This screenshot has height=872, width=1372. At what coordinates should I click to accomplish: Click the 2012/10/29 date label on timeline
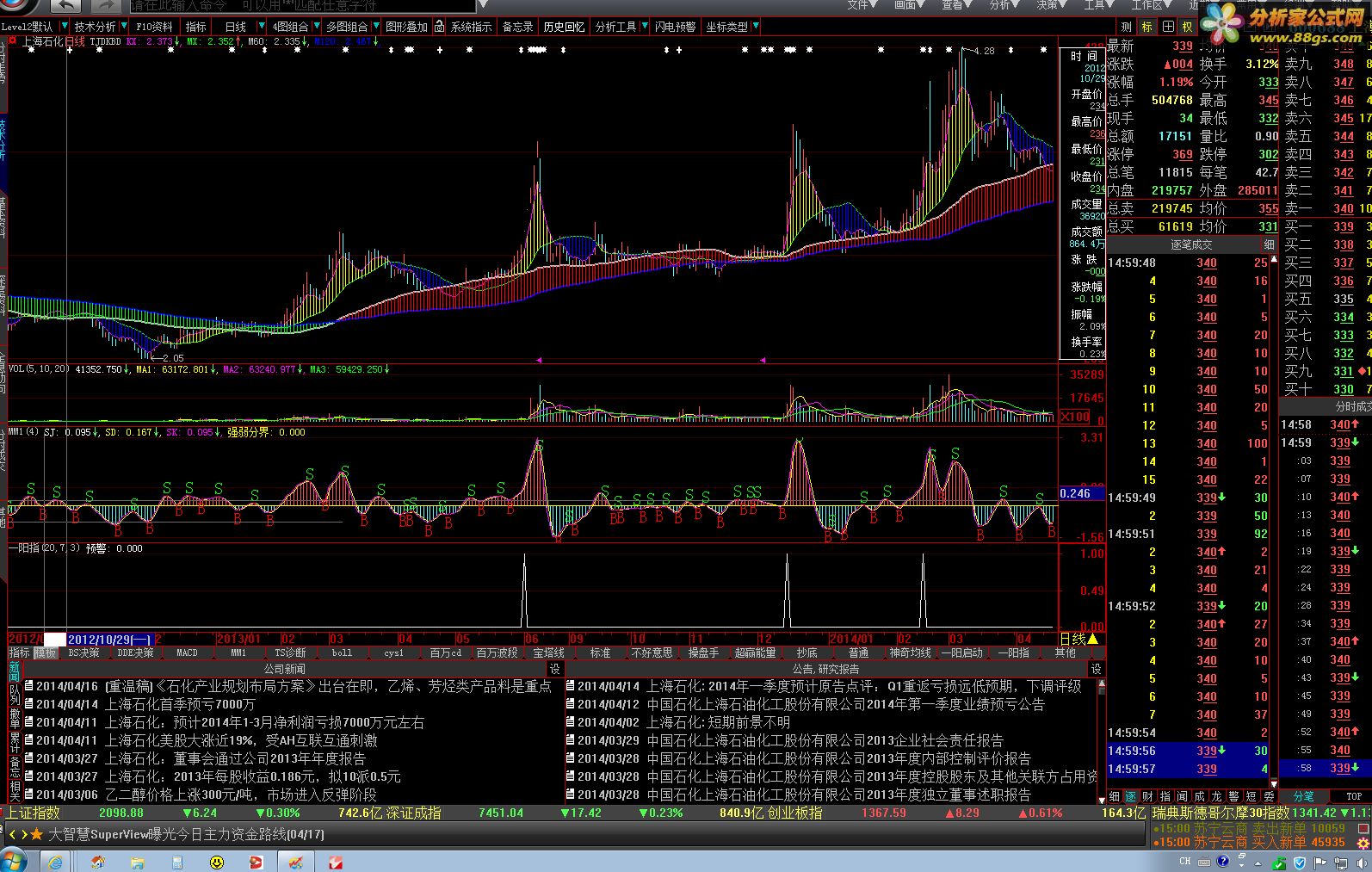(x=110, y=639)
